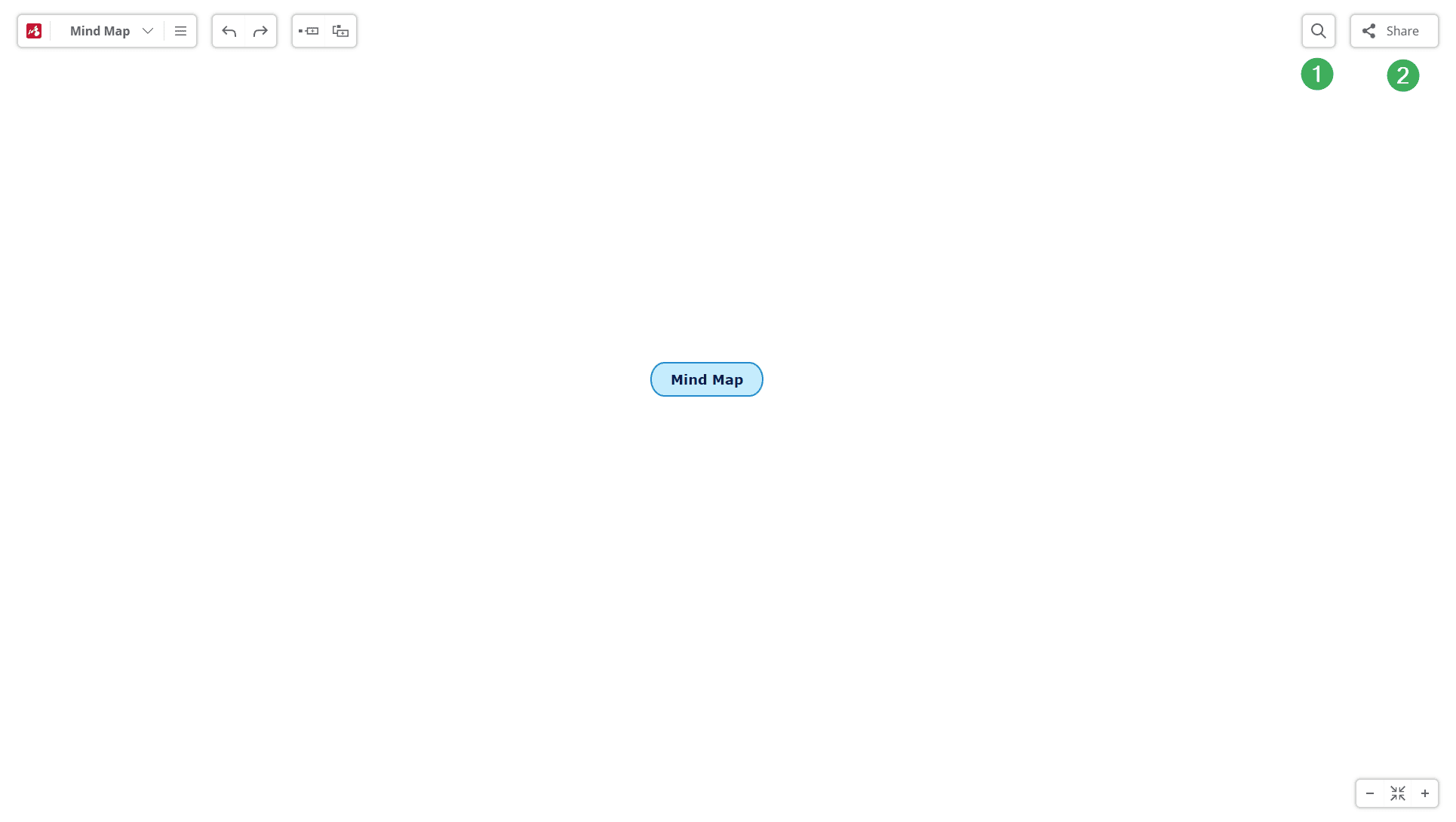1456x822 pixels.
Task: Click the green badge labeled 2
Action: [1402, 76]
